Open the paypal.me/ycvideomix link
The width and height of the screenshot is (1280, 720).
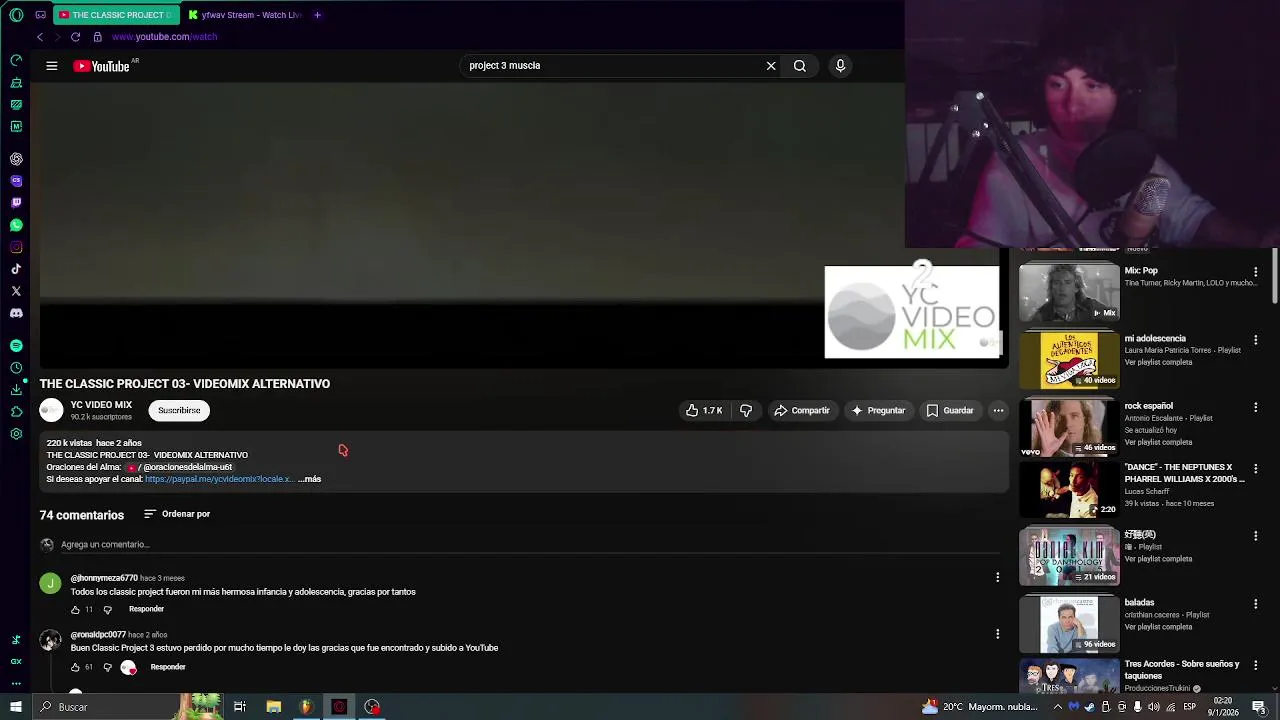(219, 479)
